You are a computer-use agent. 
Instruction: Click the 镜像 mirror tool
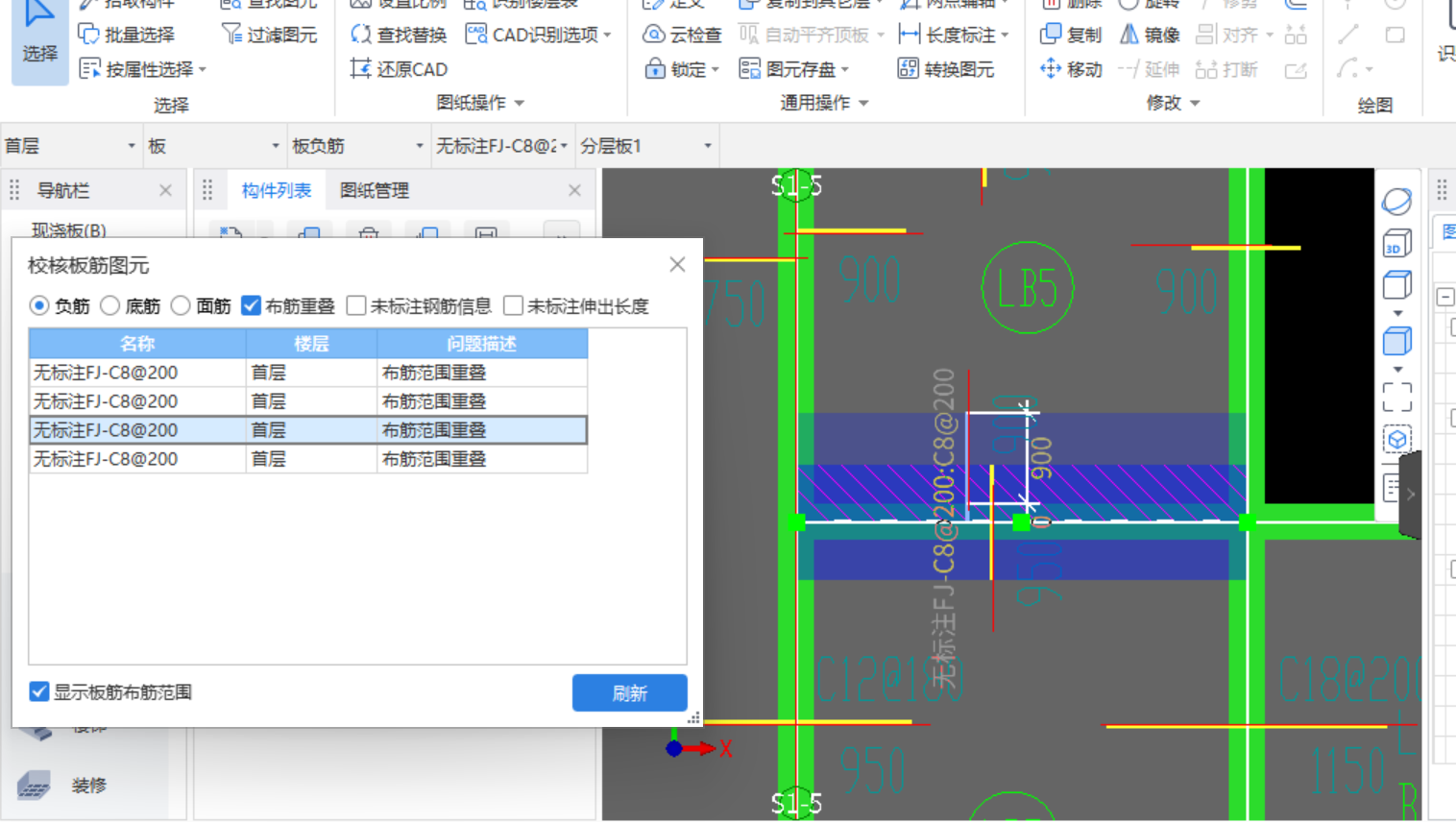[x=1150, y=35]
